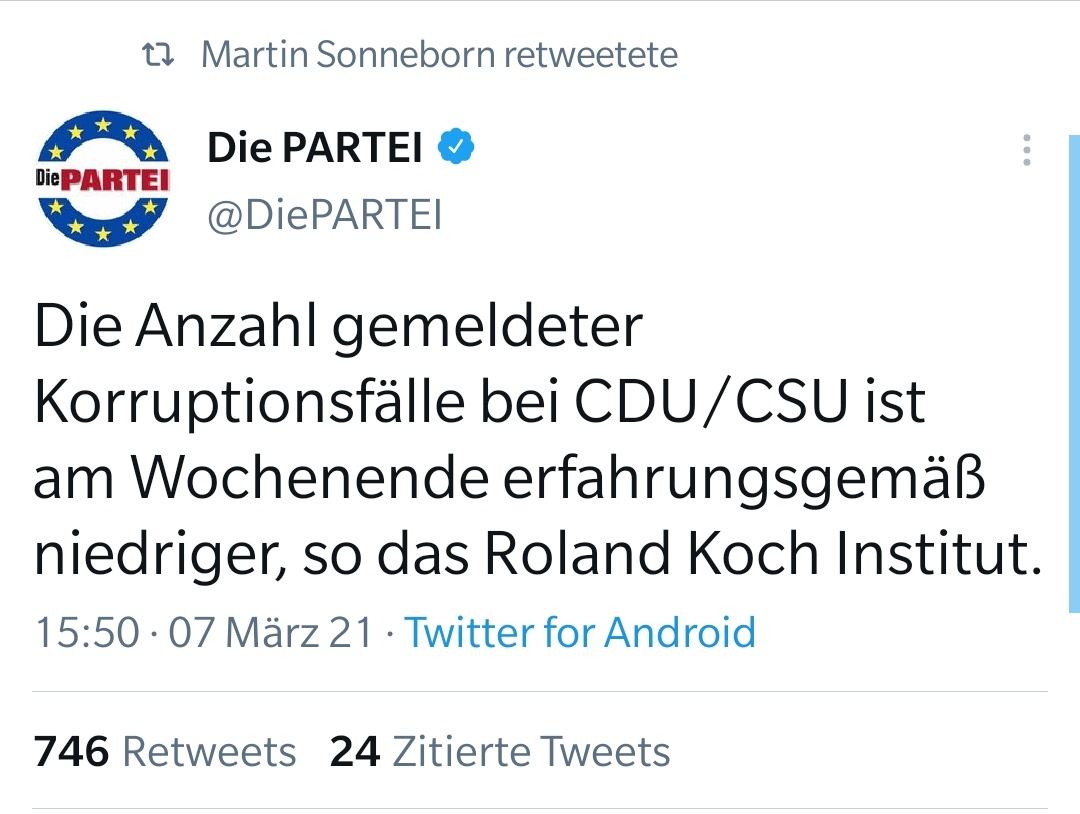Open the three-dot tweet options menu
1080x814 pixels.
click(1026, 150)
